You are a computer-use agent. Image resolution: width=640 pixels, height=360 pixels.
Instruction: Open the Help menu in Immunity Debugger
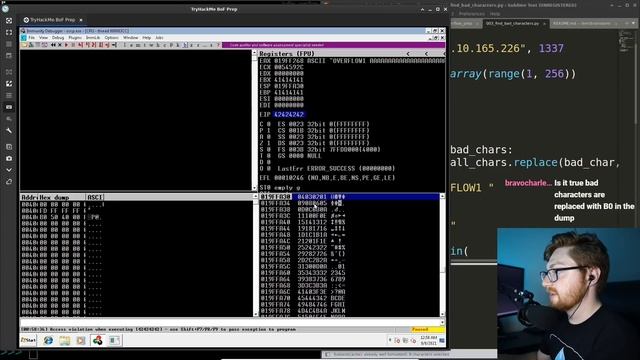[x=147, y=38]
